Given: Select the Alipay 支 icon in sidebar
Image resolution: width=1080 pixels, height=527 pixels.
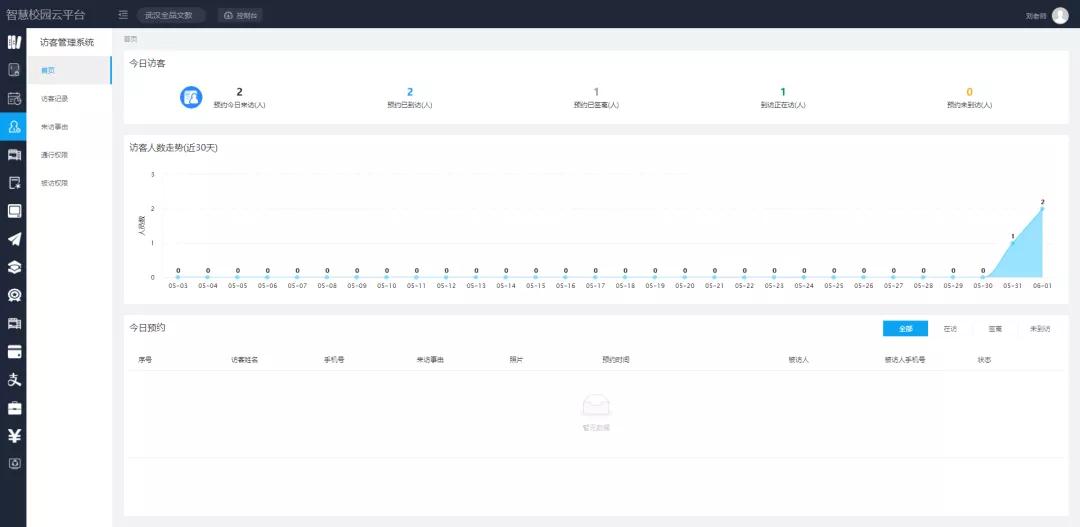Looking at the screenshot, I should pyautogui.click(x=13, y=380).
